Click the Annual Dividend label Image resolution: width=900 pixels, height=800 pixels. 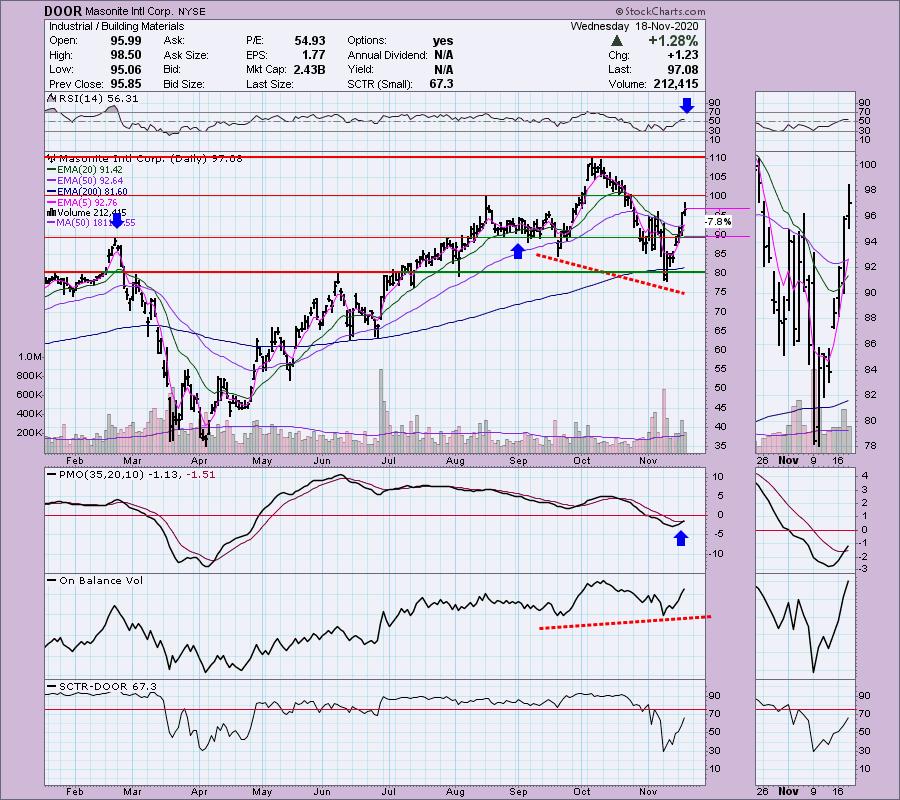pos(387,55)
